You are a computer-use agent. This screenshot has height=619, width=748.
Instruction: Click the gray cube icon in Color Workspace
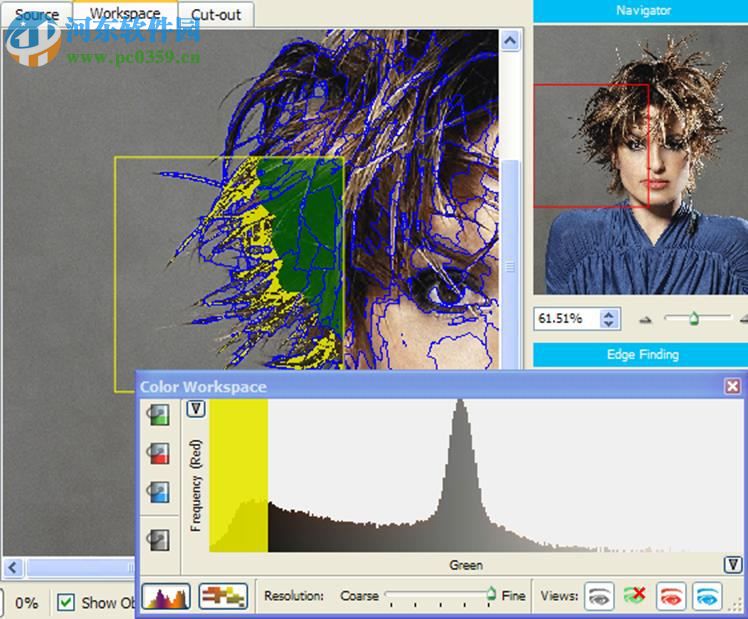point(157,540)
